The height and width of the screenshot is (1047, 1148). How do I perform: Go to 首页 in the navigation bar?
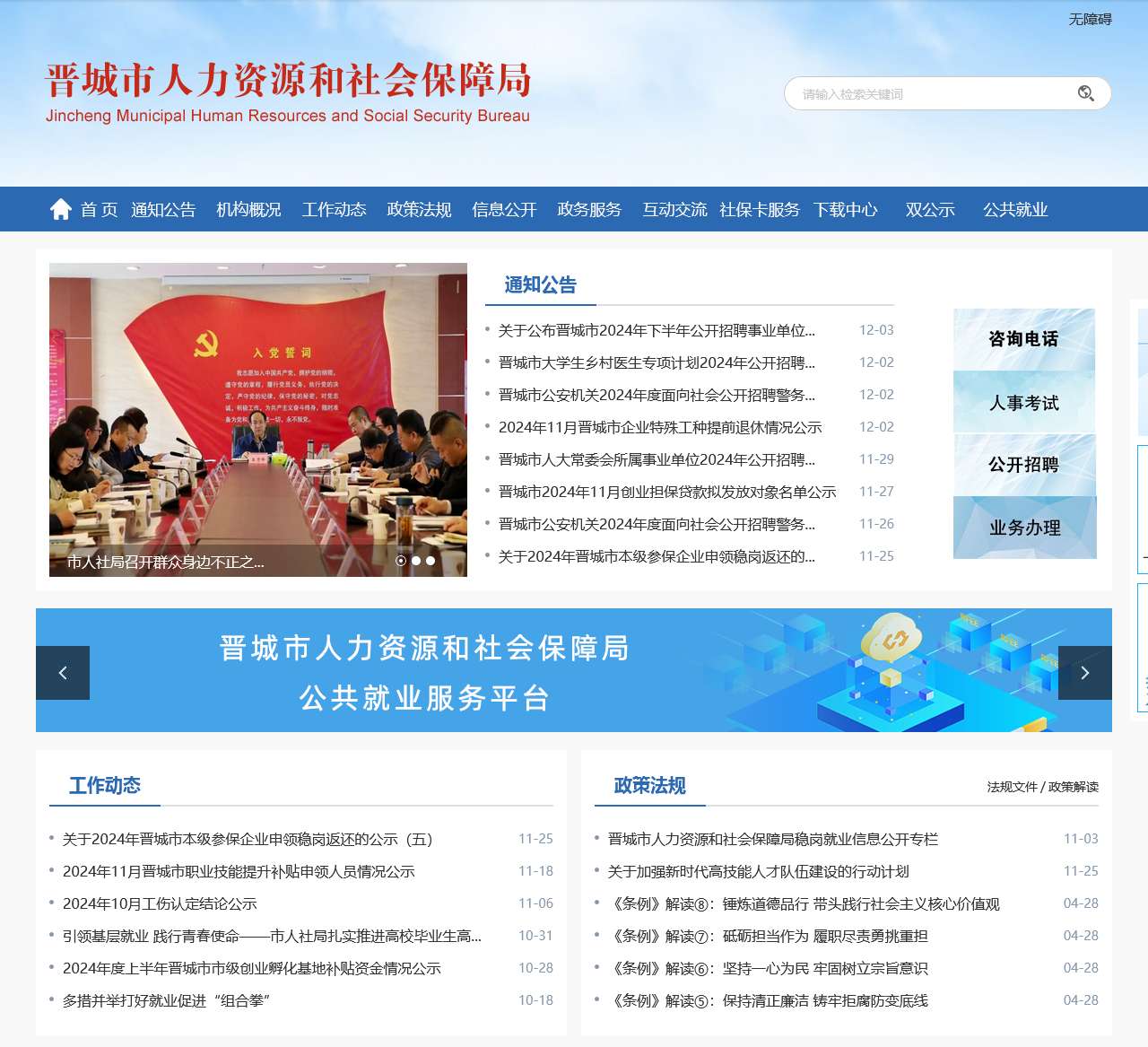99,209
